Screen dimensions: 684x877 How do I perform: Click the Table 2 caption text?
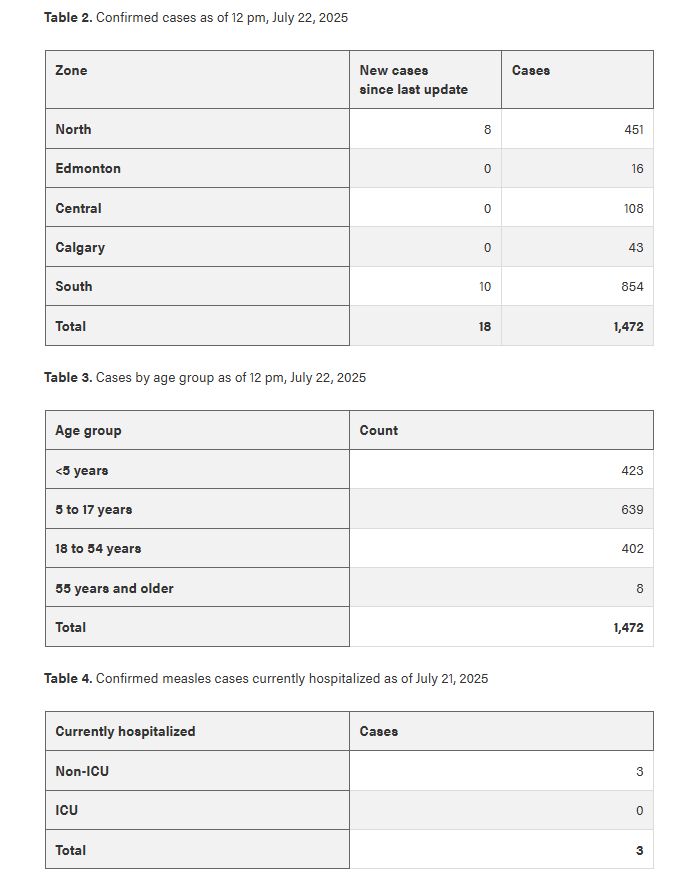pos(196,18)
